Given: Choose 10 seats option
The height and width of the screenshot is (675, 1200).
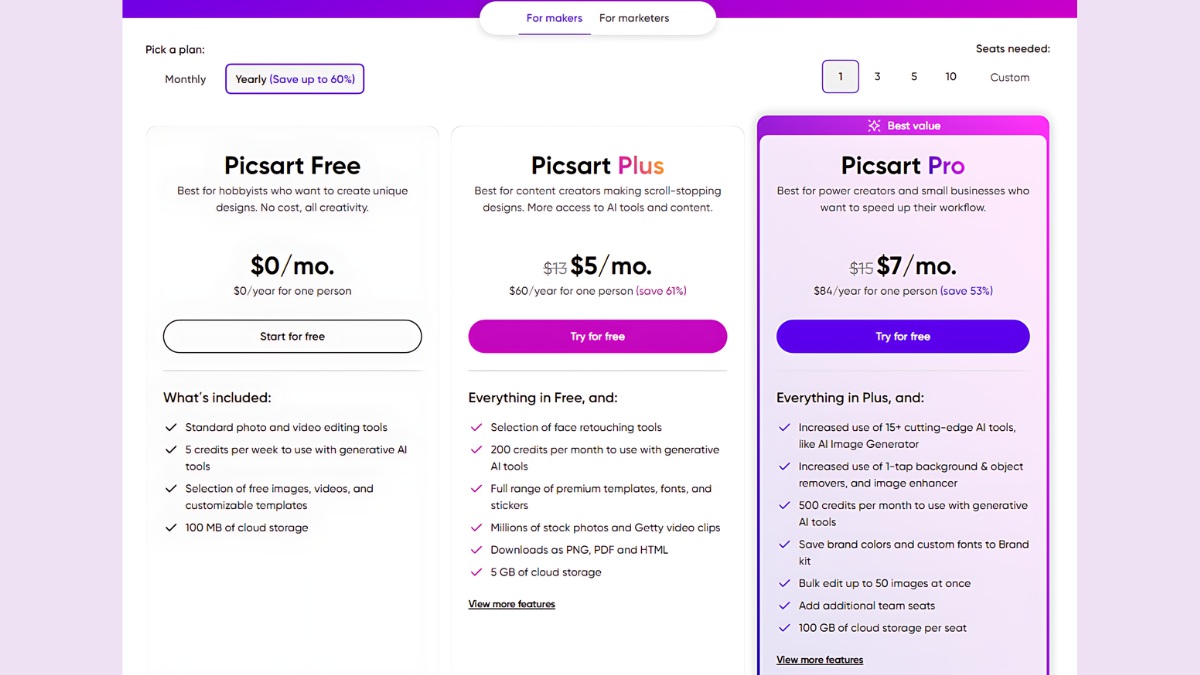Looking at the screenshot, I should coord(951,77).
